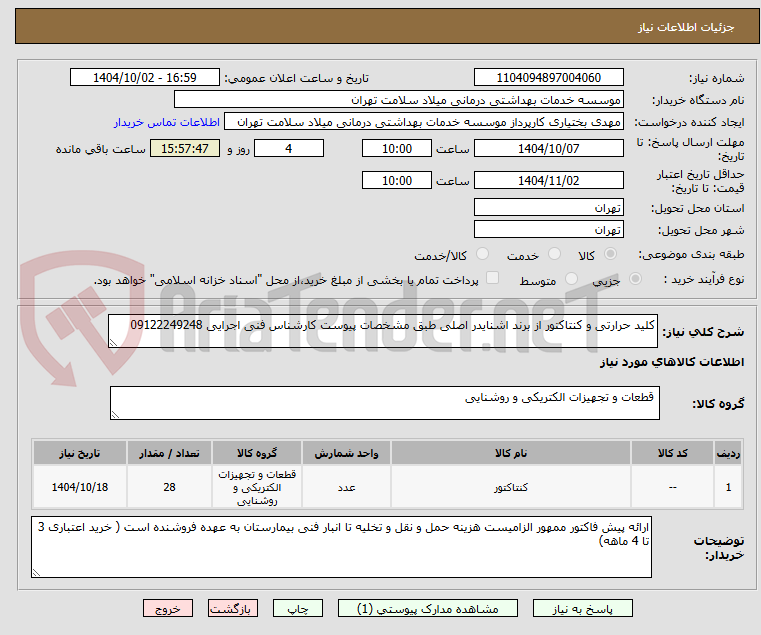Click the quantity cell showing 28
The image size is (761, 635).
[169, 487]
